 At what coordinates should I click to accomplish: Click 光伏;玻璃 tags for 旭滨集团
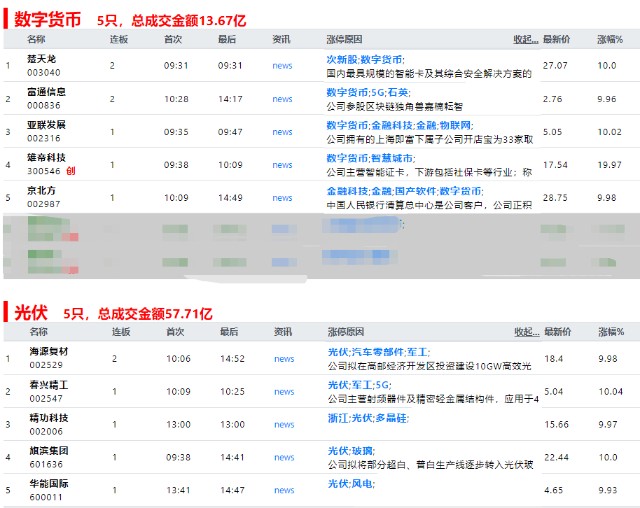tap(351, 451)
